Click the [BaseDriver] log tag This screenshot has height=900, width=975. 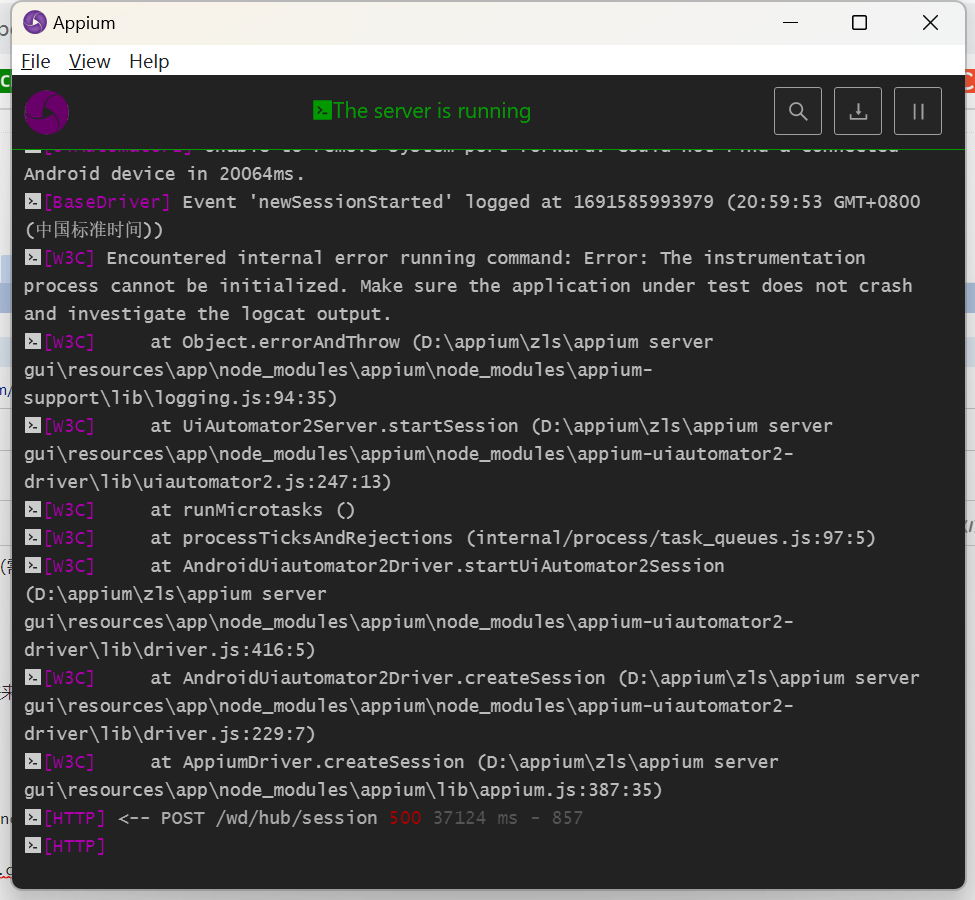[x=107, y=202]
